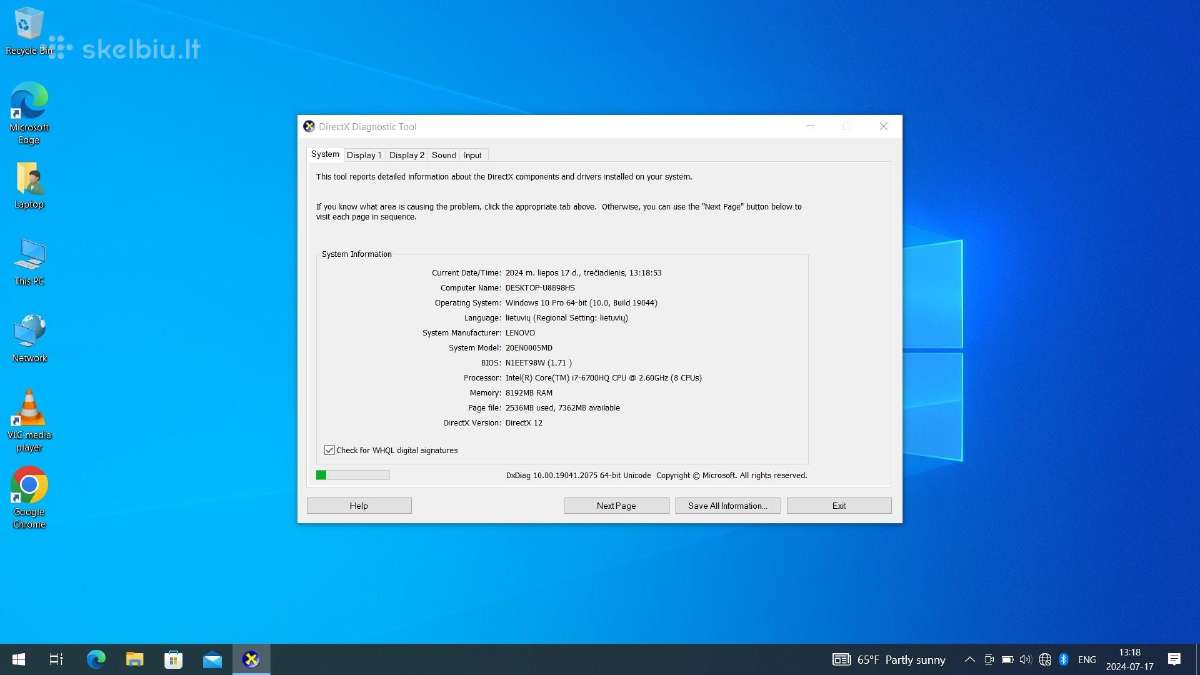Select the Network desktop icon
This screenshot has width=1200, height=675.
tap(29, 339)
